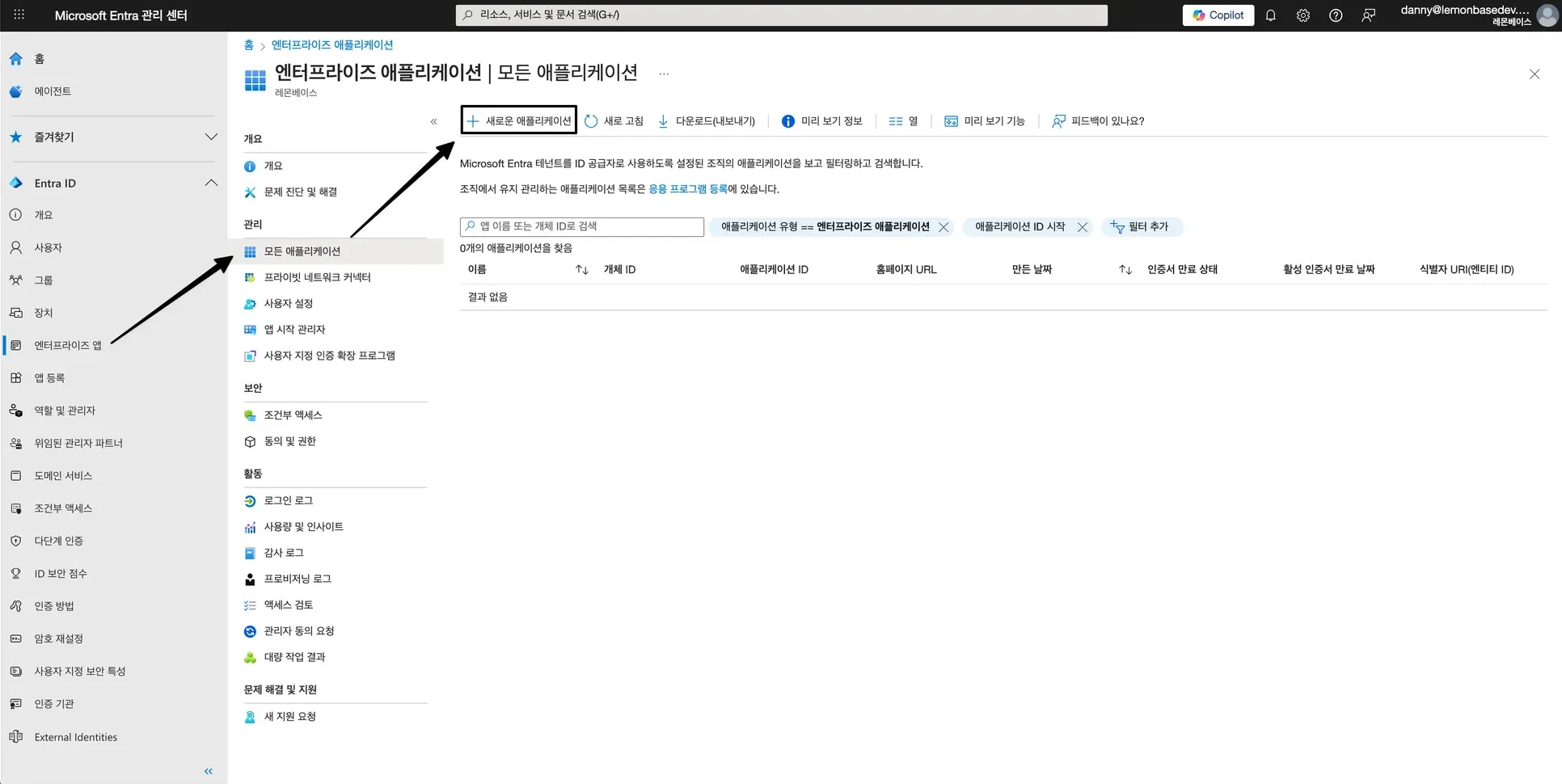Viewport: 1562px width, 784px height.
Task: Click 필터 추가 button
Action: pyautogui.click(x=1141, y=227)
